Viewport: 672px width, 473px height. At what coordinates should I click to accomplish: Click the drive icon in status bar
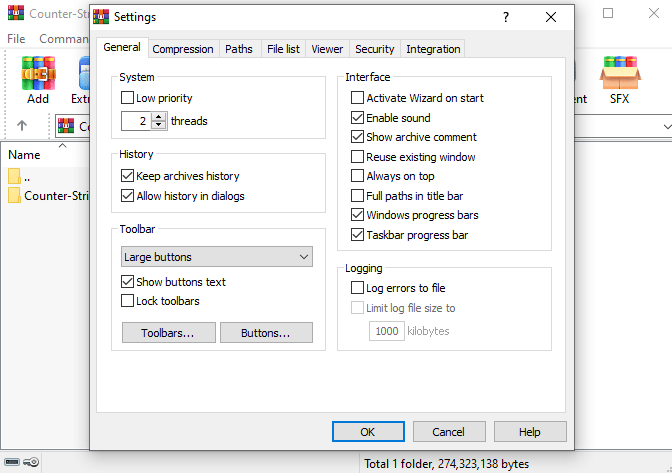(x=12, y=462)
